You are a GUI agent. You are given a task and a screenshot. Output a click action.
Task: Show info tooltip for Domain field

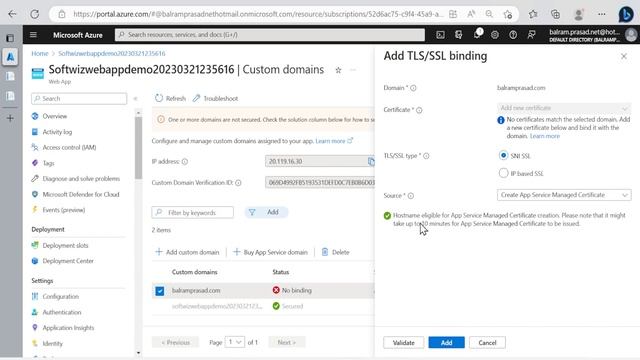pos(413,88)
